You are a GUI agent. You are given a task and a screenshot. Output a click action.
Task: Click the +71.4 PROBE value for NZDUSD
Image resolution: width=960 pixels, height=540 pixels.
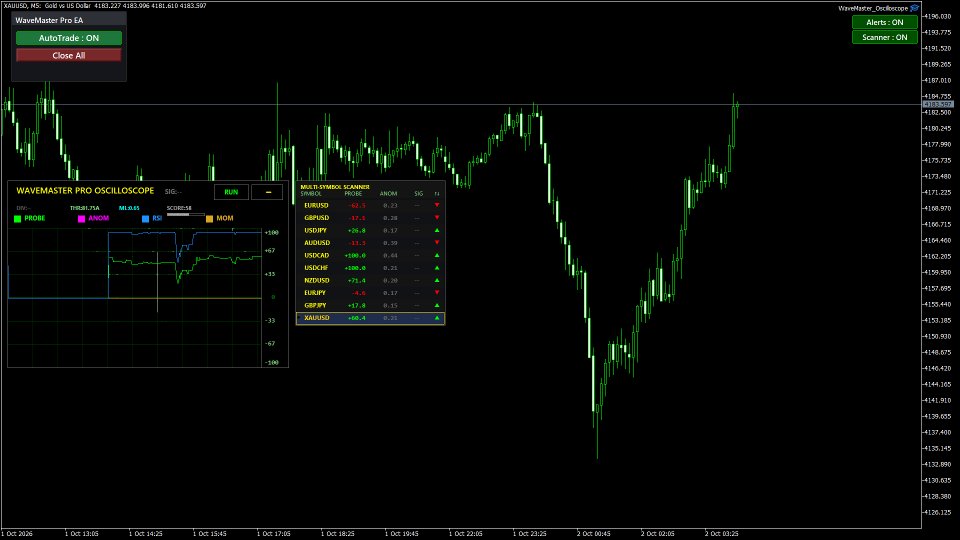coord(356,280)
